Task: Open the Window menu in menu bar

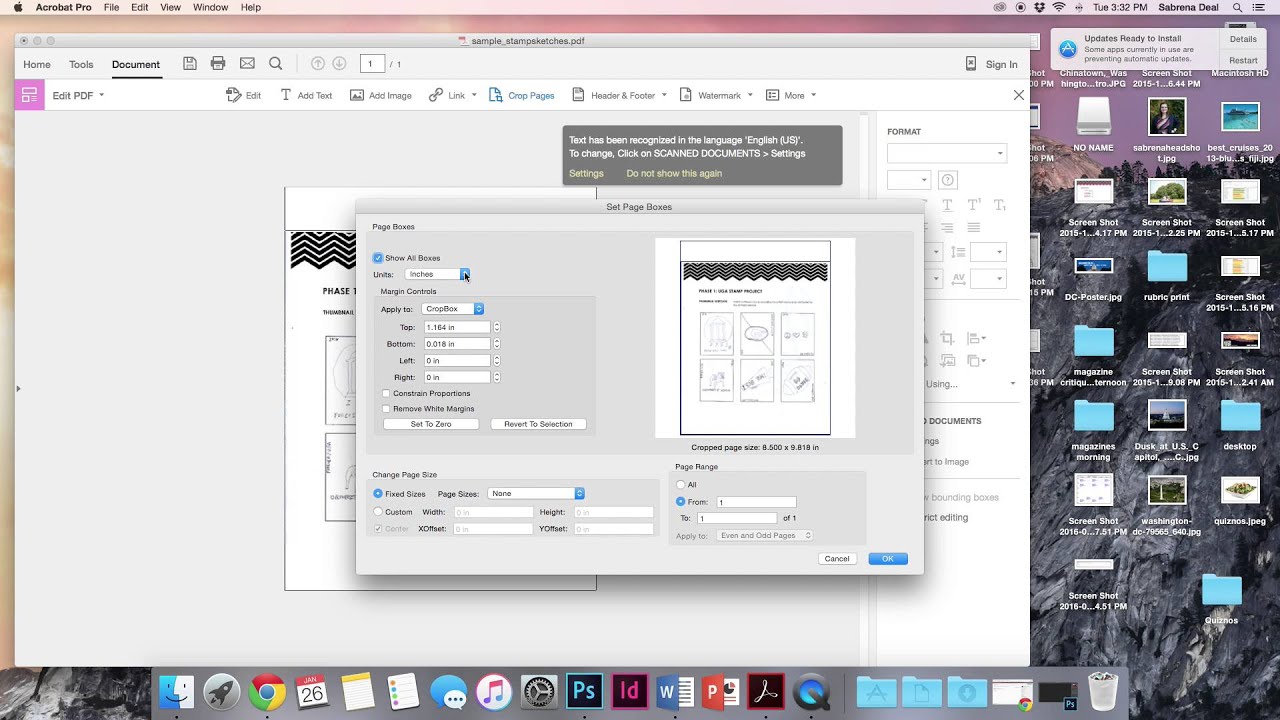Action: [x=211, y=7]
